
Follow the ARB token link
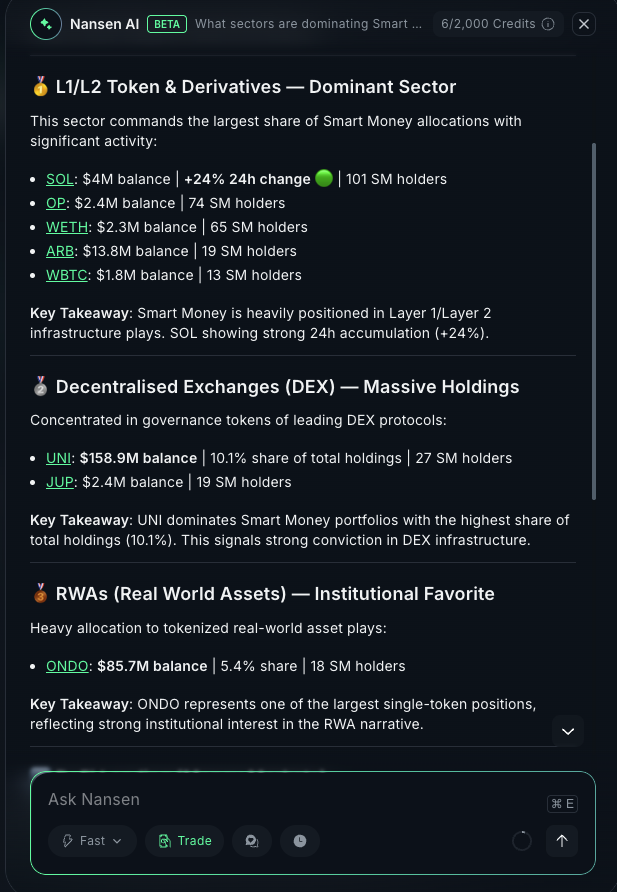click(x=60, y=251)
